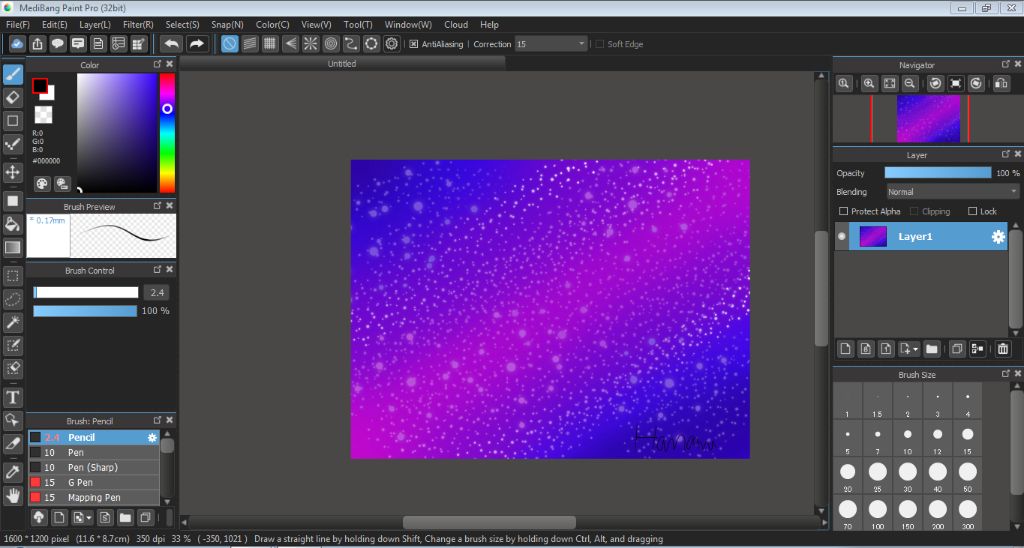Click the flip view icon in Navigator
Viewport: 1024px width, 548px height.
pos(1001,83)
